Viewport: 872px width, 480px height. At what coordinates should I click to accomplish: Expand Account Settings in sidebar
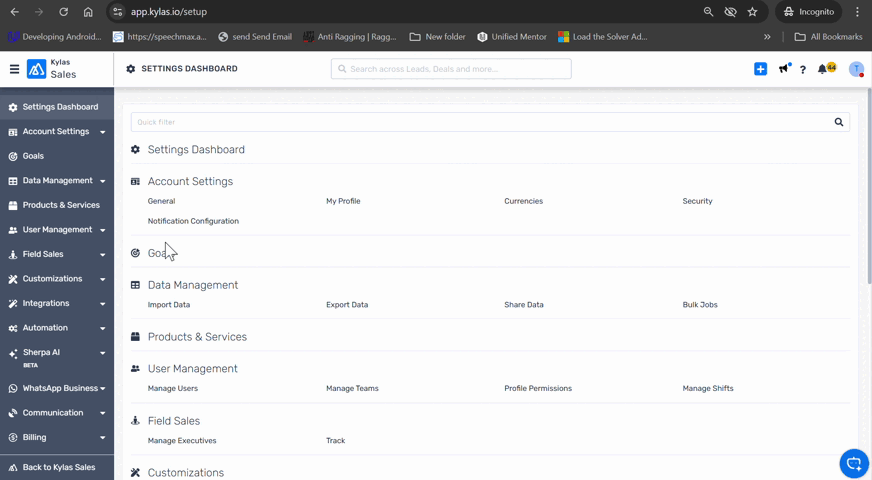pos(103,132)
